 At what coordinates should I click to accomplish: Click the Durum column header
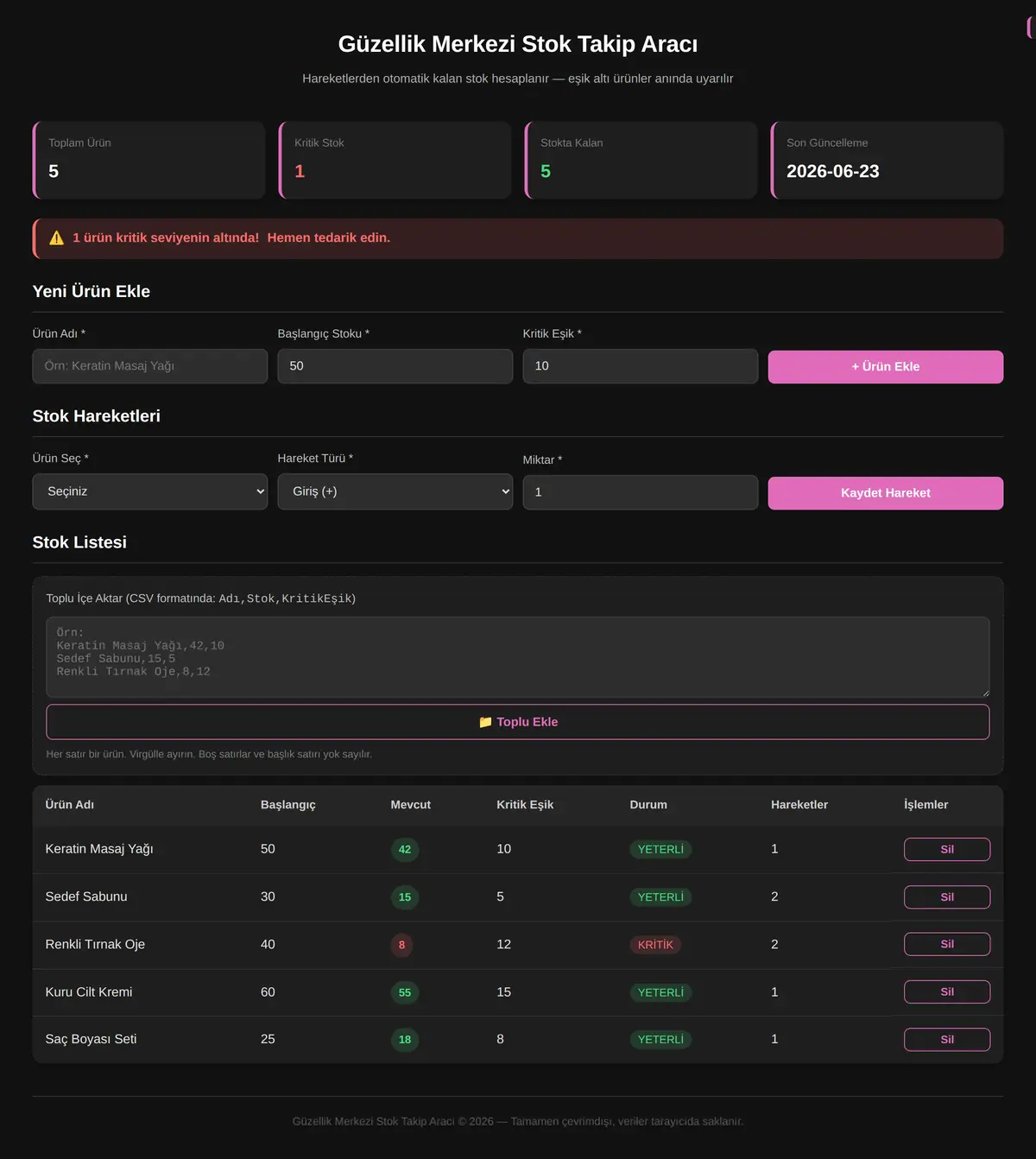648,805
